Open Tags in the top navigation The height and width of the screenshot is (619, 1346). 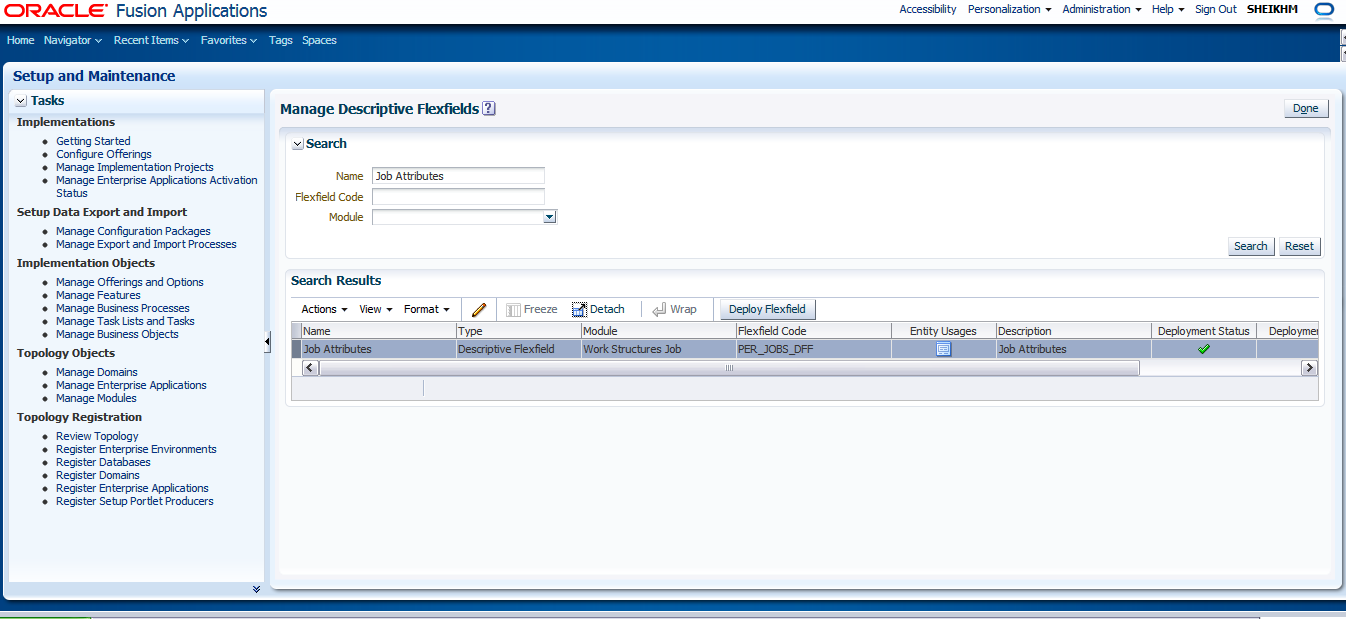(280, 40)
